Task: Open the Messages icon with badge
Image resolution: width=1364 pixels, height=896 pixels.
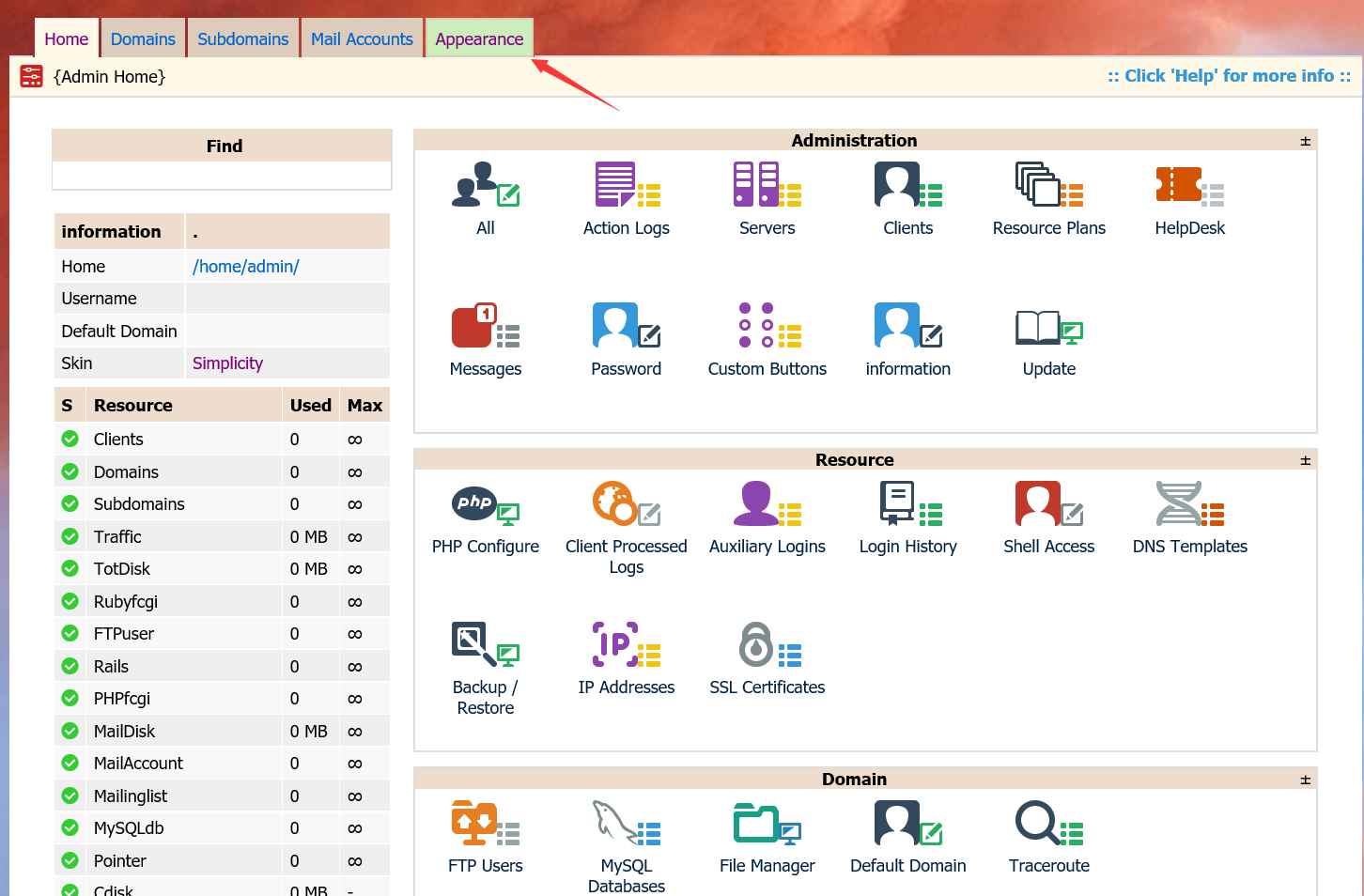Action: (x=485, y=326)
